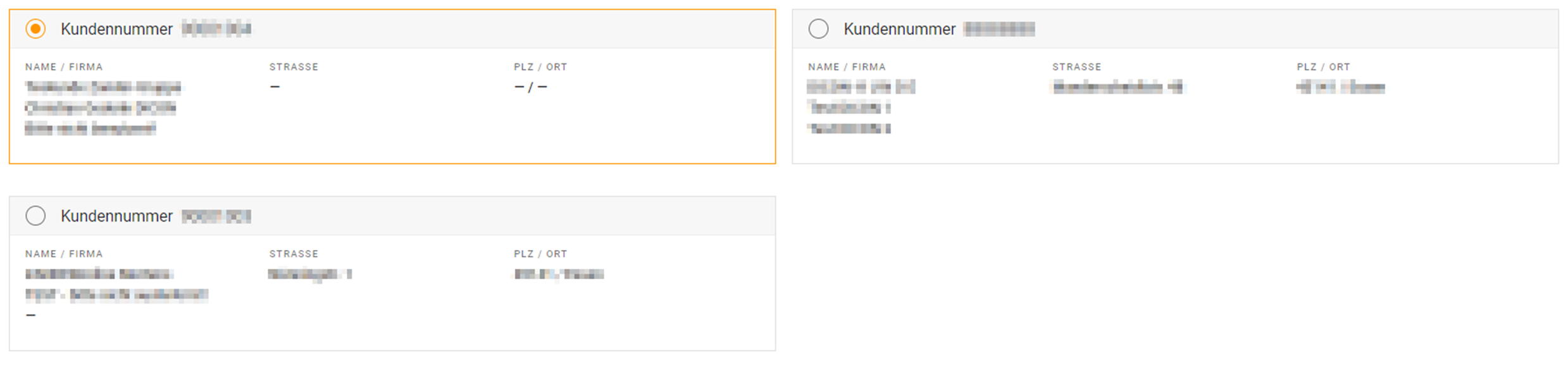Viewport: 1568px width, 367px height.
Task: Click the blurred postal code and city in third card
Action: (x=559, y=274)
